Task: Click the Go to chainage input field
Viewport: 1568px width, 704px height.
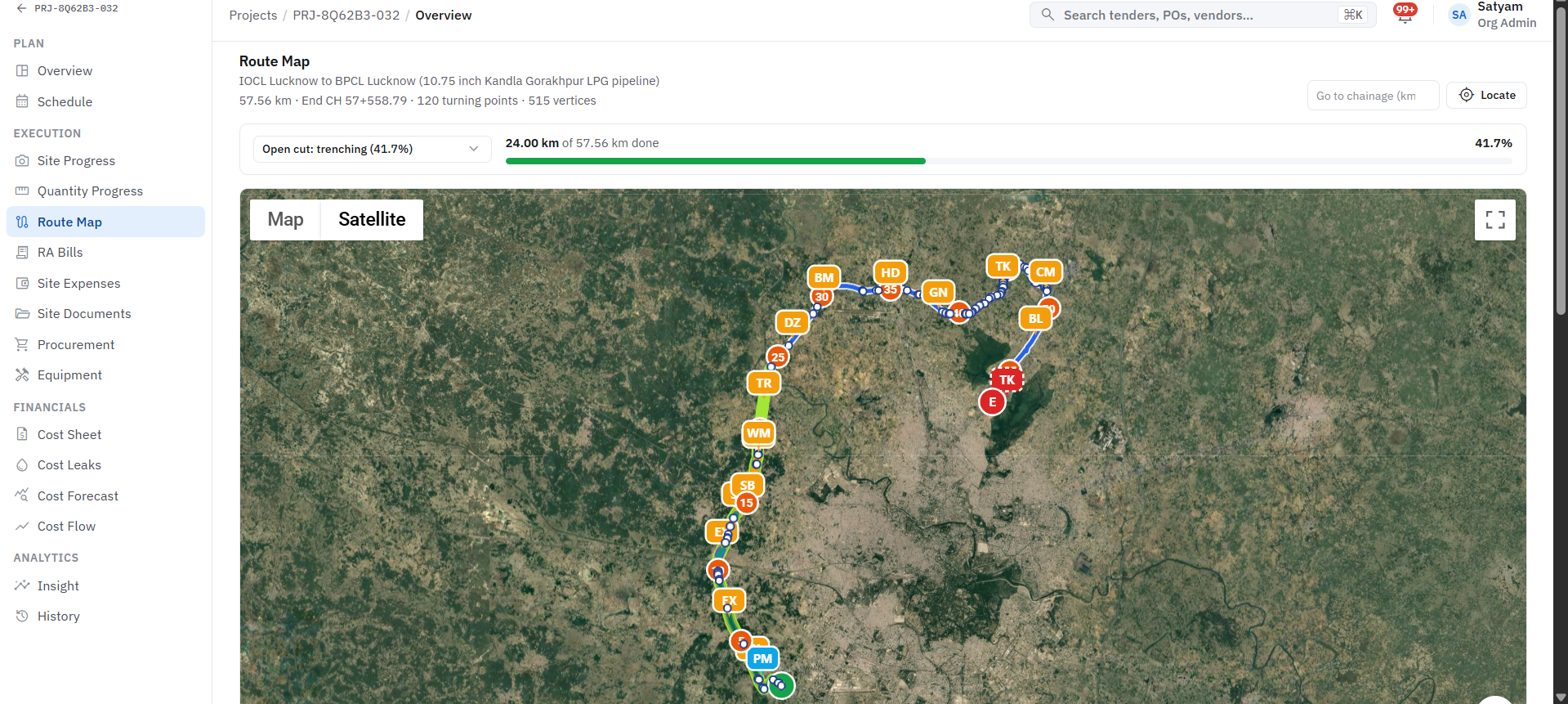Action: [1373, 96]
